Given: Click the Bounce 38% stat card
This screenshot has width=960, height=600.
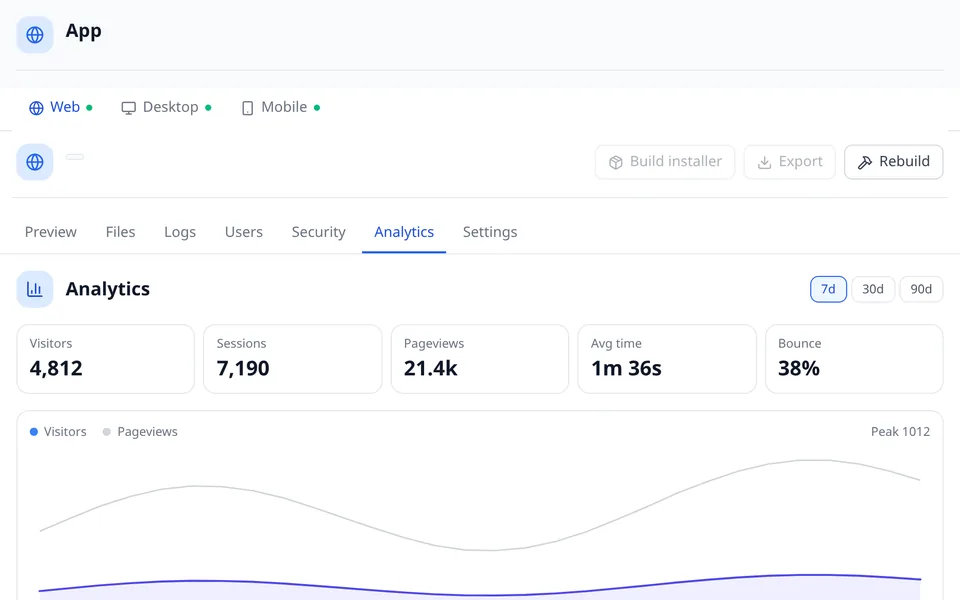Looking at the screenshot, I should tap(854, 359).
